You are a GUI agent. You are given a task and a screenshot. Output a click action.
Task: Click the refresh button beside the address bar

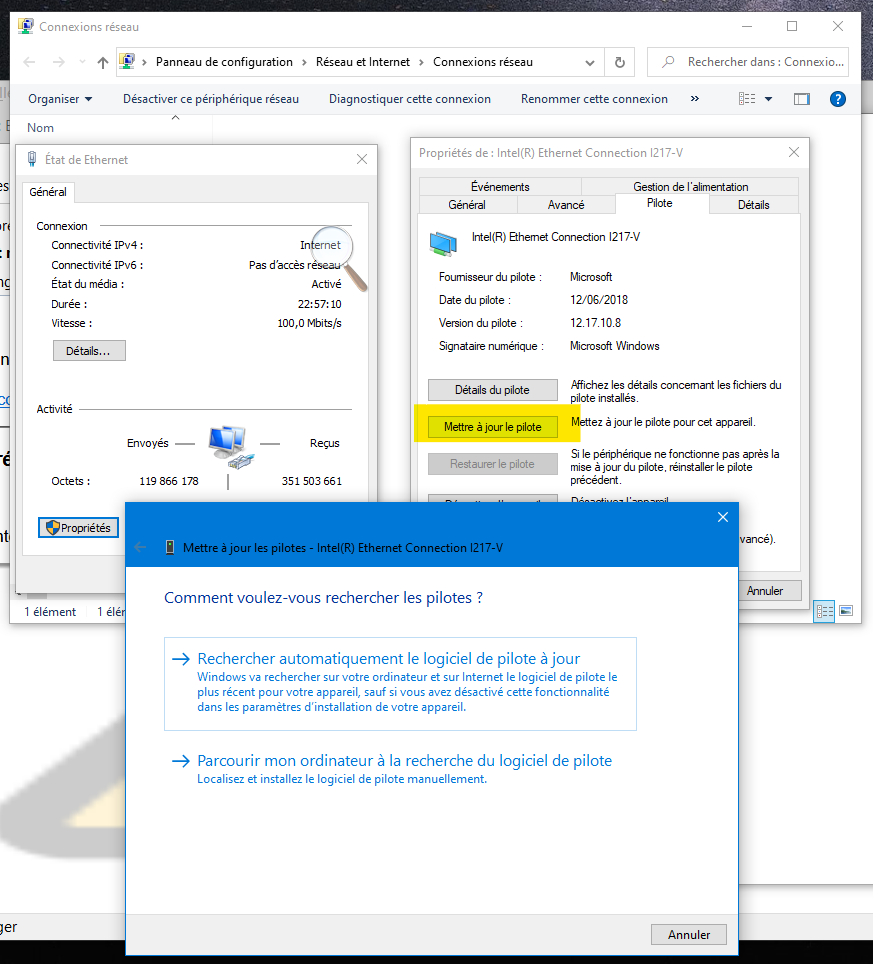[x=620, y=62]
